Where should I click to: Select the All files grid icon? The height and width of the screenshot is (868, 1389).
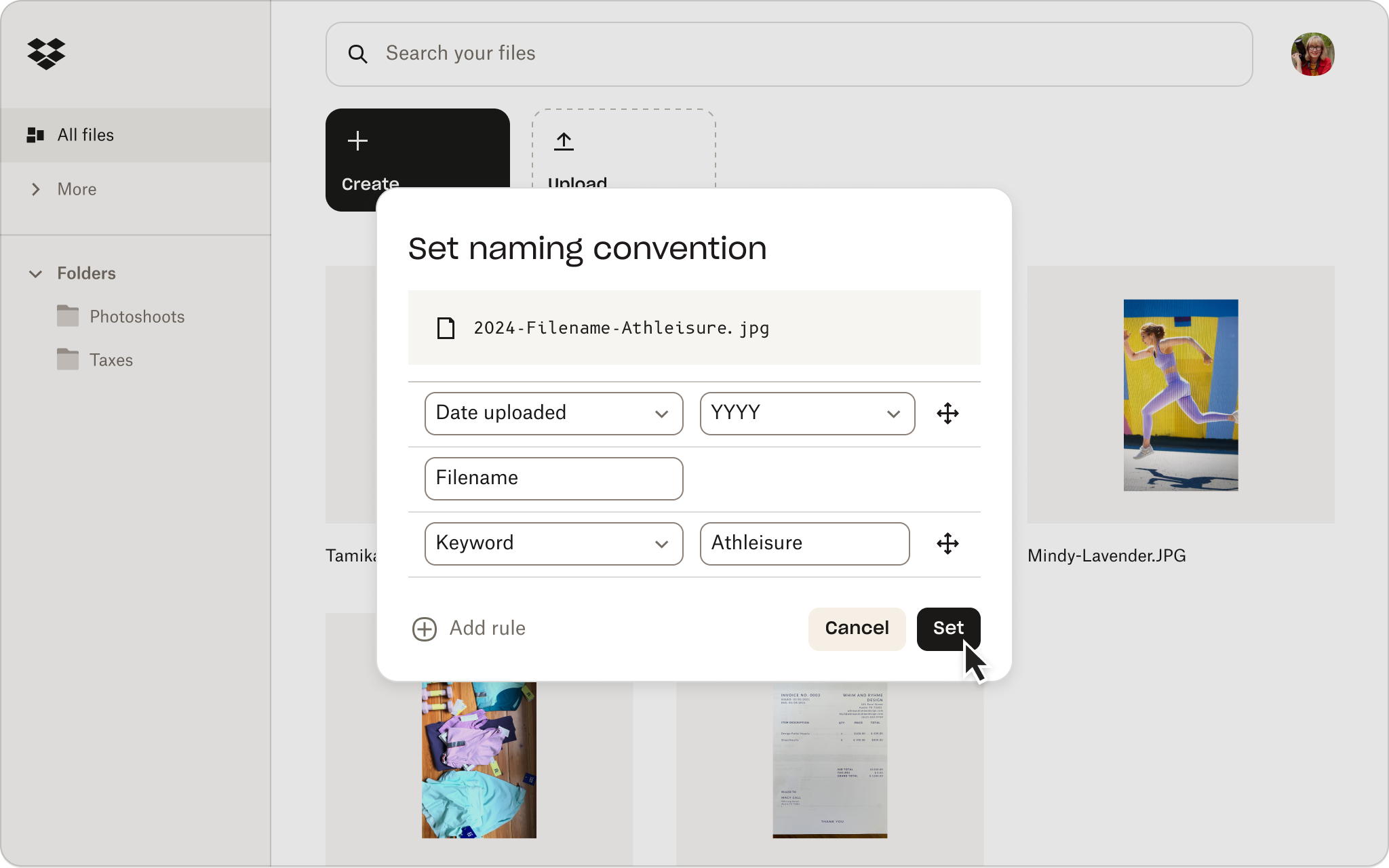(x=35, y=135)
